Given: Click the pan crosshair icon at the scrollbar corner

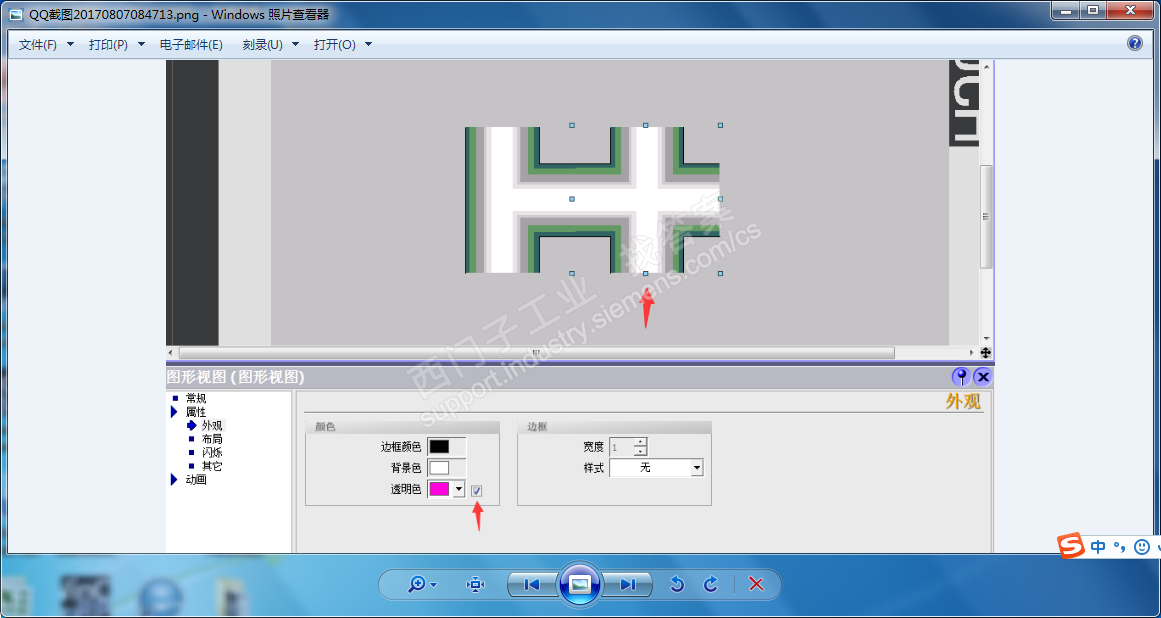Looking at the screenshot, I should (x=986, y=353).
